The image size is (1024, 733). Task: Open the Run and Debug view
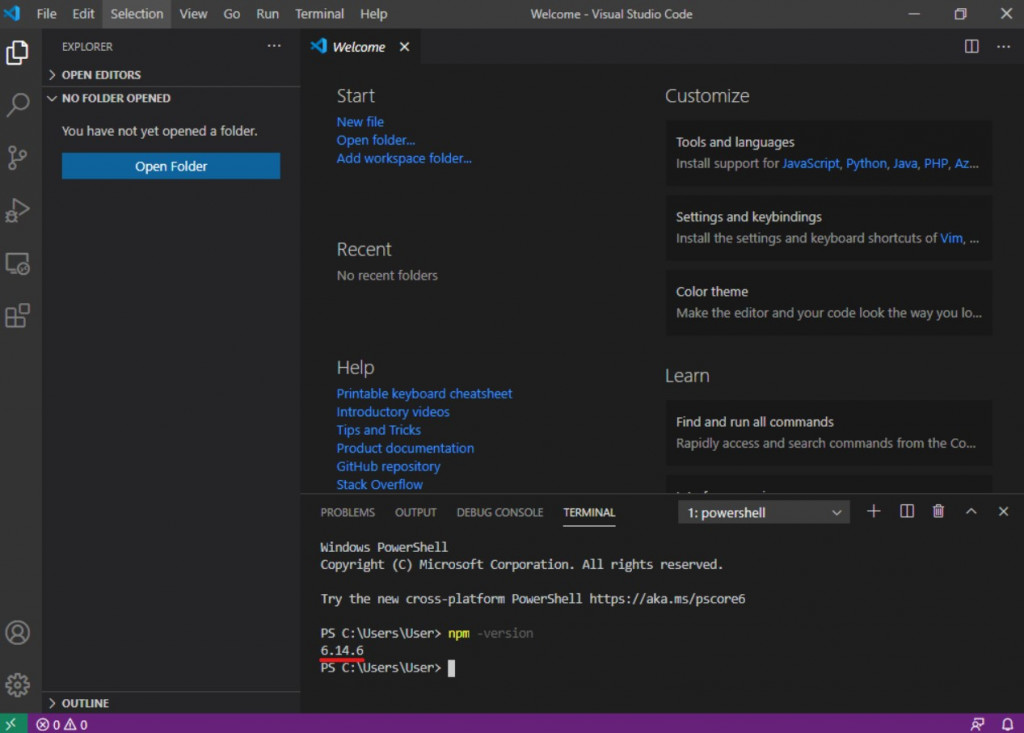pyautogui.click(x=18, y=210)
